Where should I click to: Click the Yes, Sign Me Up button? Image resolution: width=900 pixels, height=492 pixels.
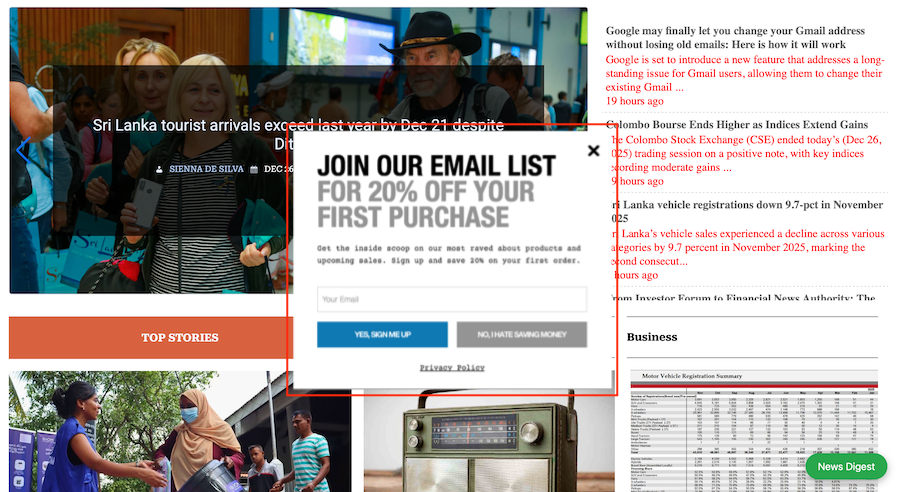tap(382, 334)
